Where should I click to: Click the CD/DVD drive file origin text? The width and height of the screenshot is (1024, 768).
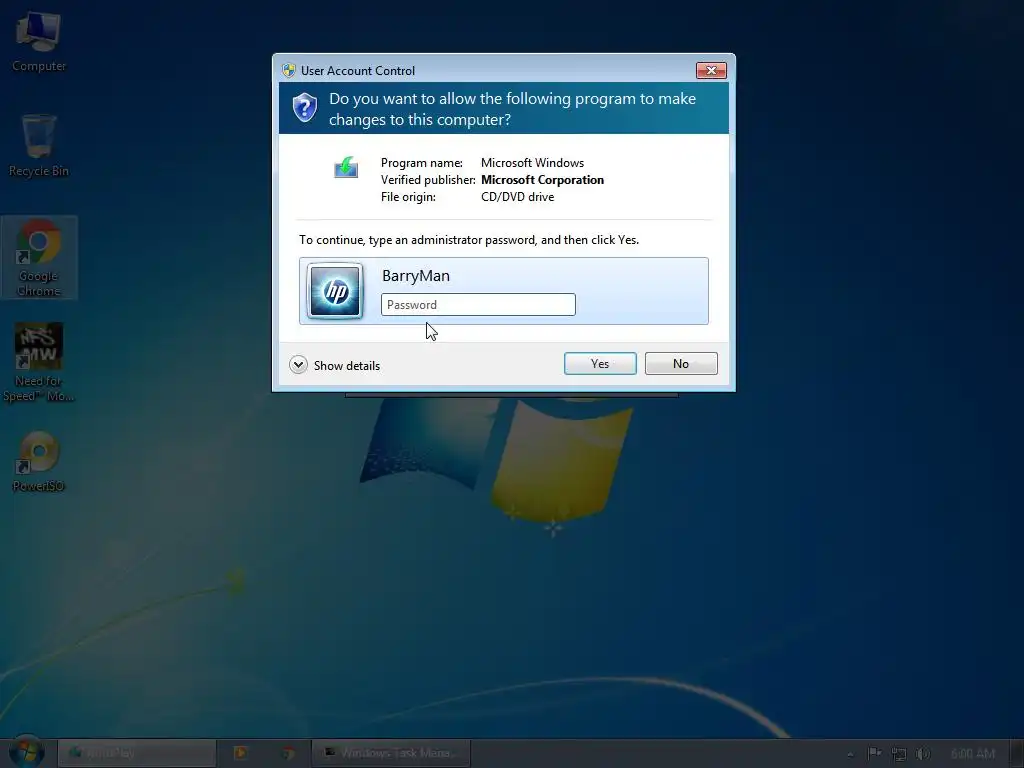[517, 197]
